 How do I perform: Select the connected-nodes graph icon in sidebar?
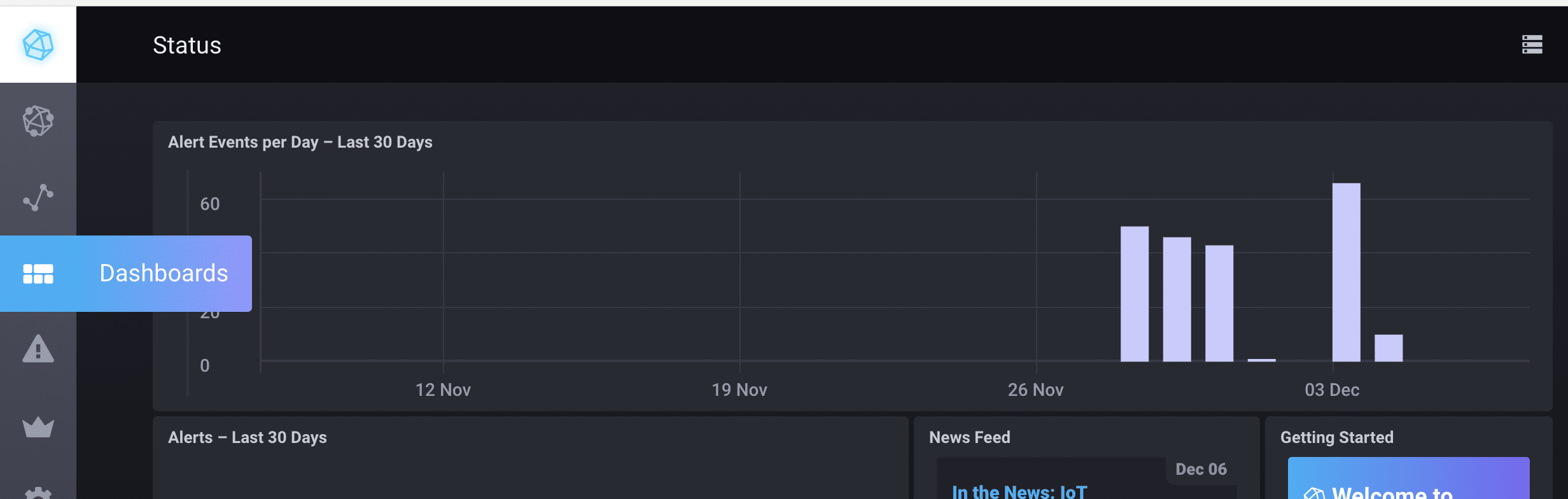38,197
